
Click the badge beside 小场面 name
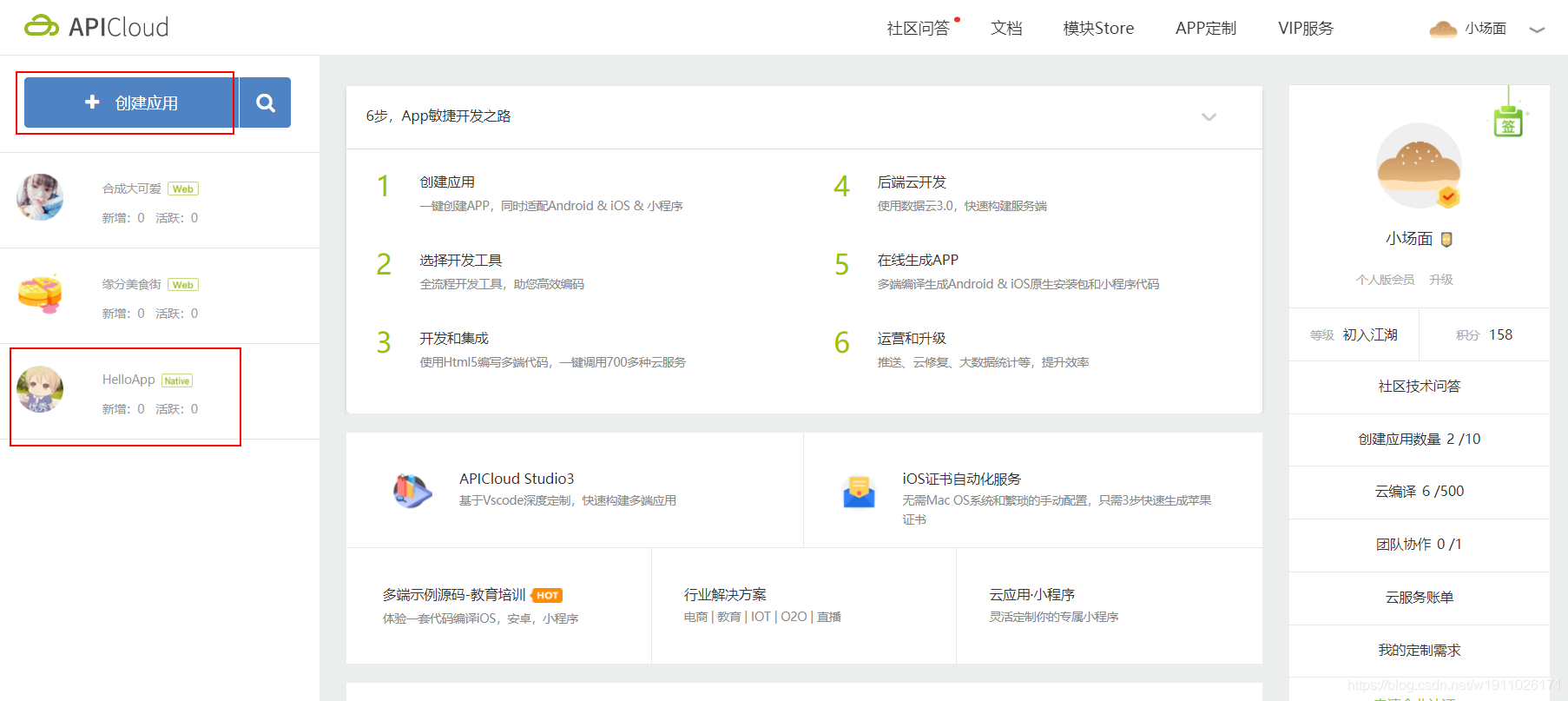pos(1446,239)
